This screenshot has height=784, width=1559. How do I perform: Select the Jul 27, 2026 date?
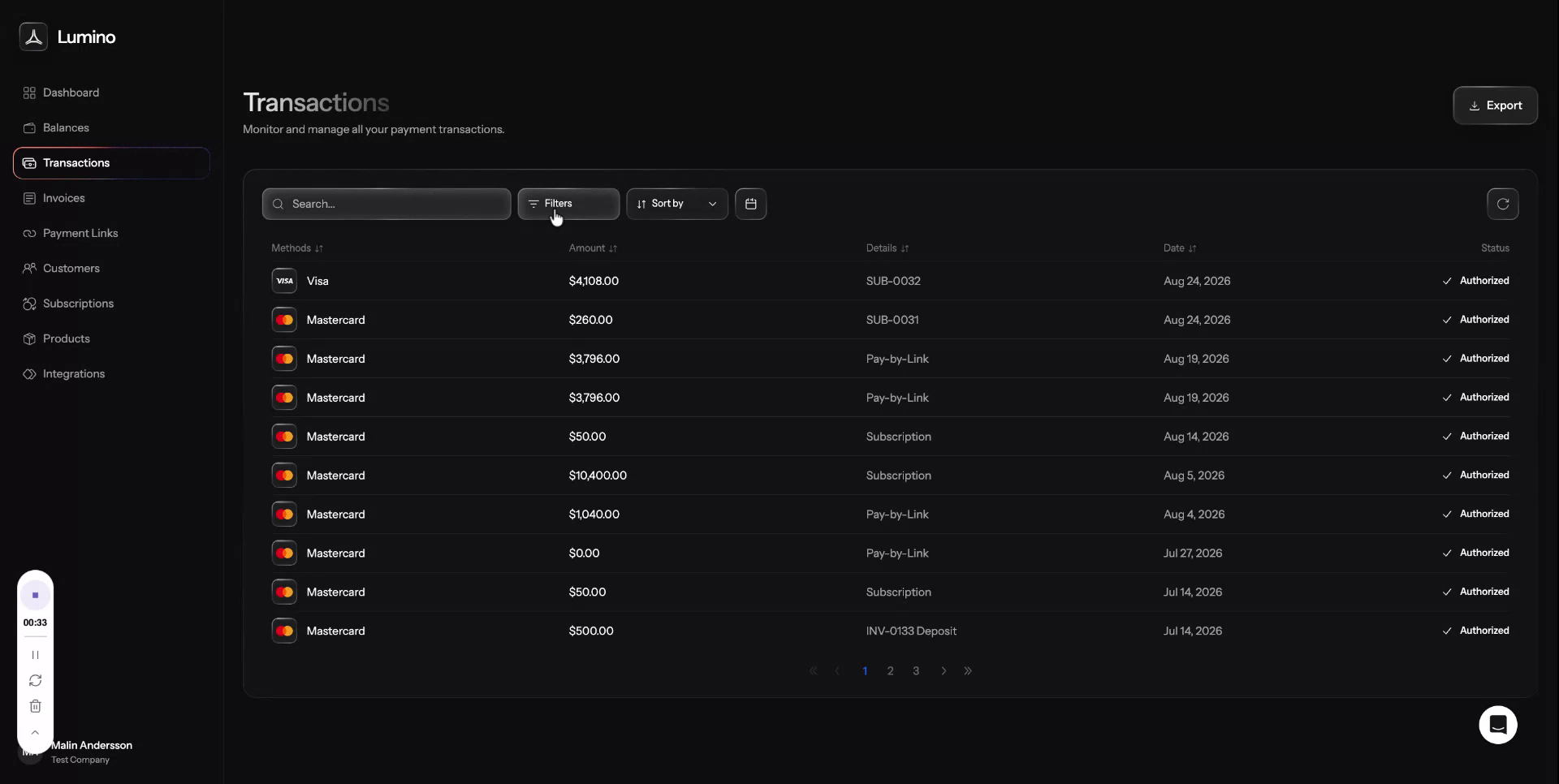tap(1192, 554)
